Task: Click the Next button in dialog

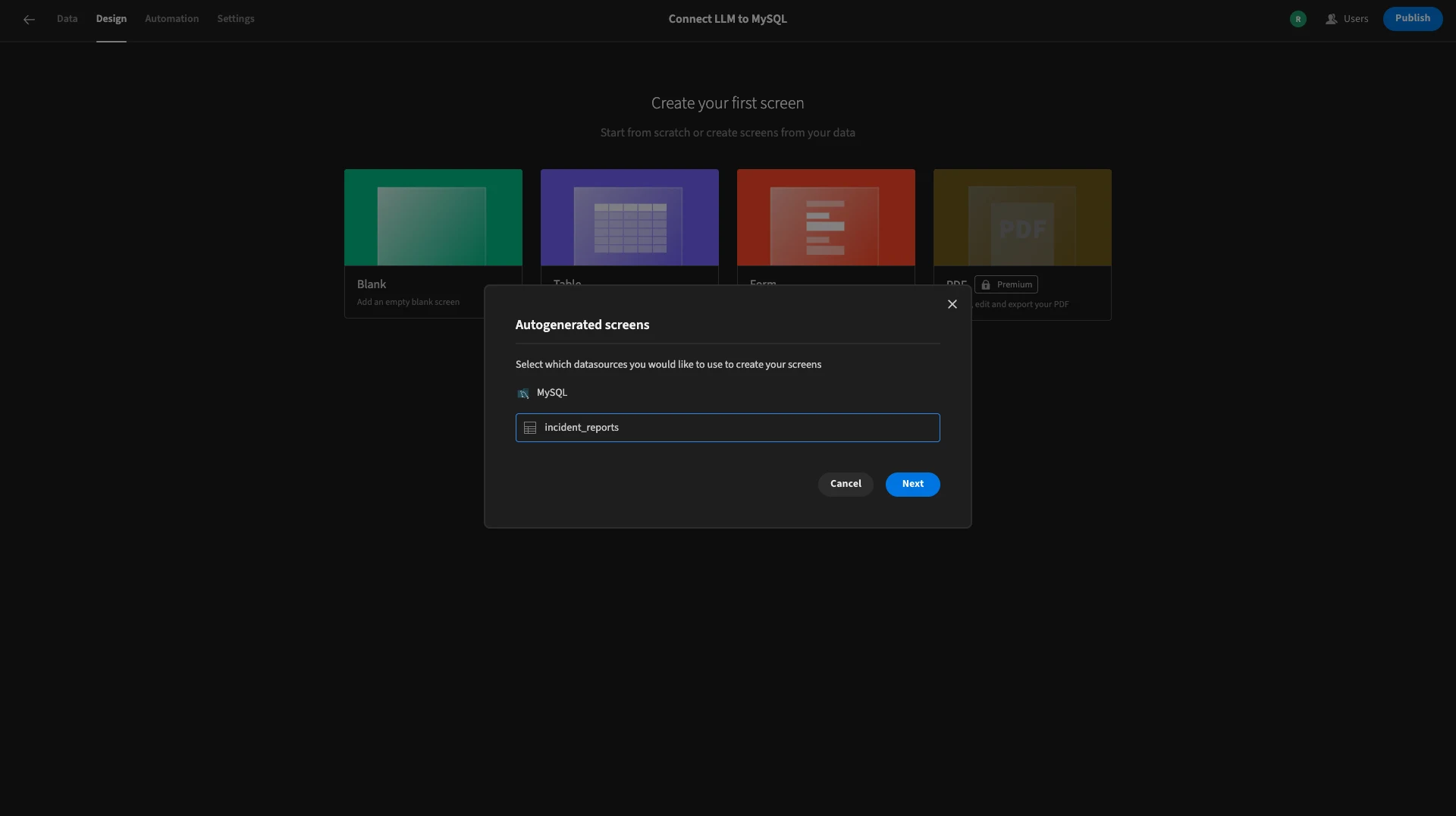Action: click(912, 484)
